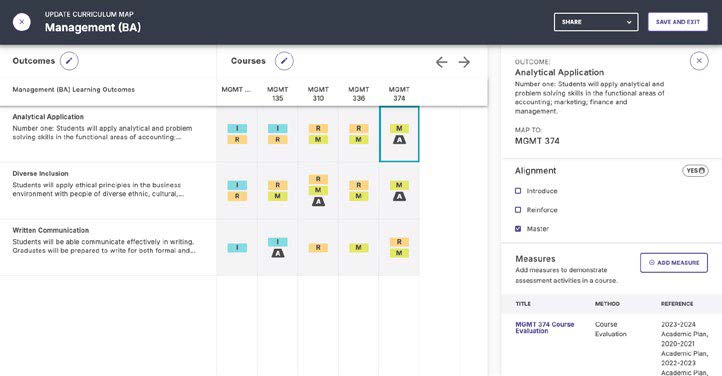
Task: Open the Share dropdown
Action: pos(596,22)
